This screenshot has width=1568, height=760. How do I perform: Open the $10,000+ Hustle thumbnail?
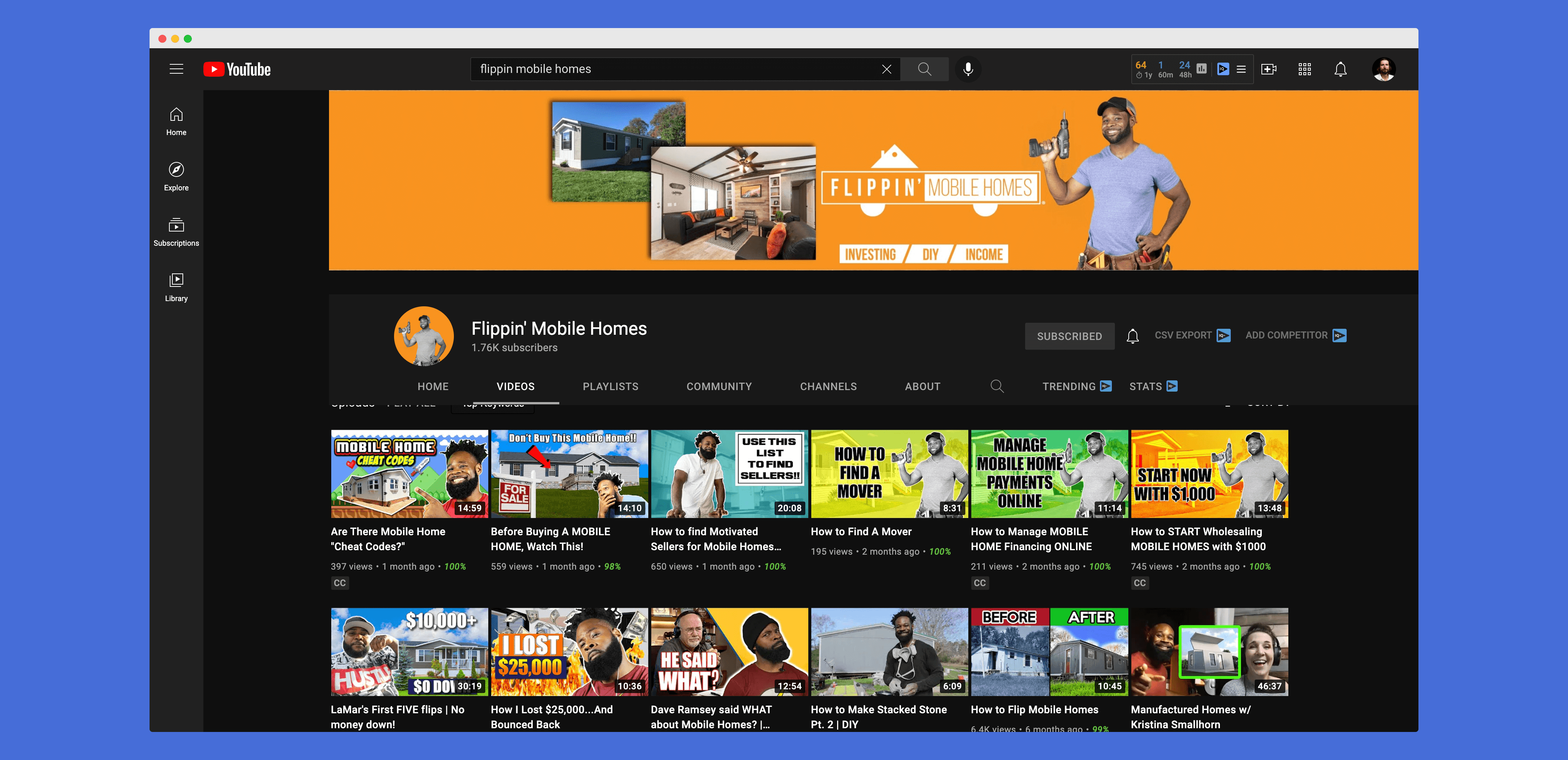(409, 652)
